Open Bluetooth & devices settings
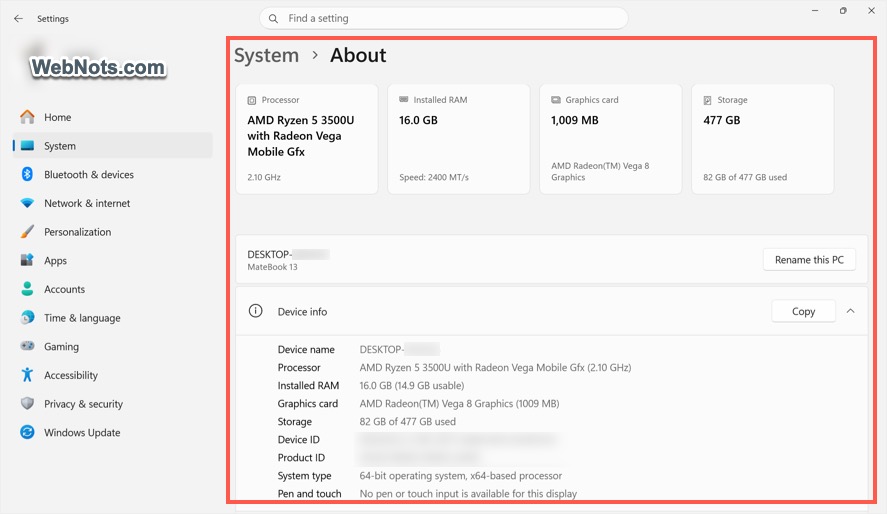The image size is (887, 514). pos(112,174)
